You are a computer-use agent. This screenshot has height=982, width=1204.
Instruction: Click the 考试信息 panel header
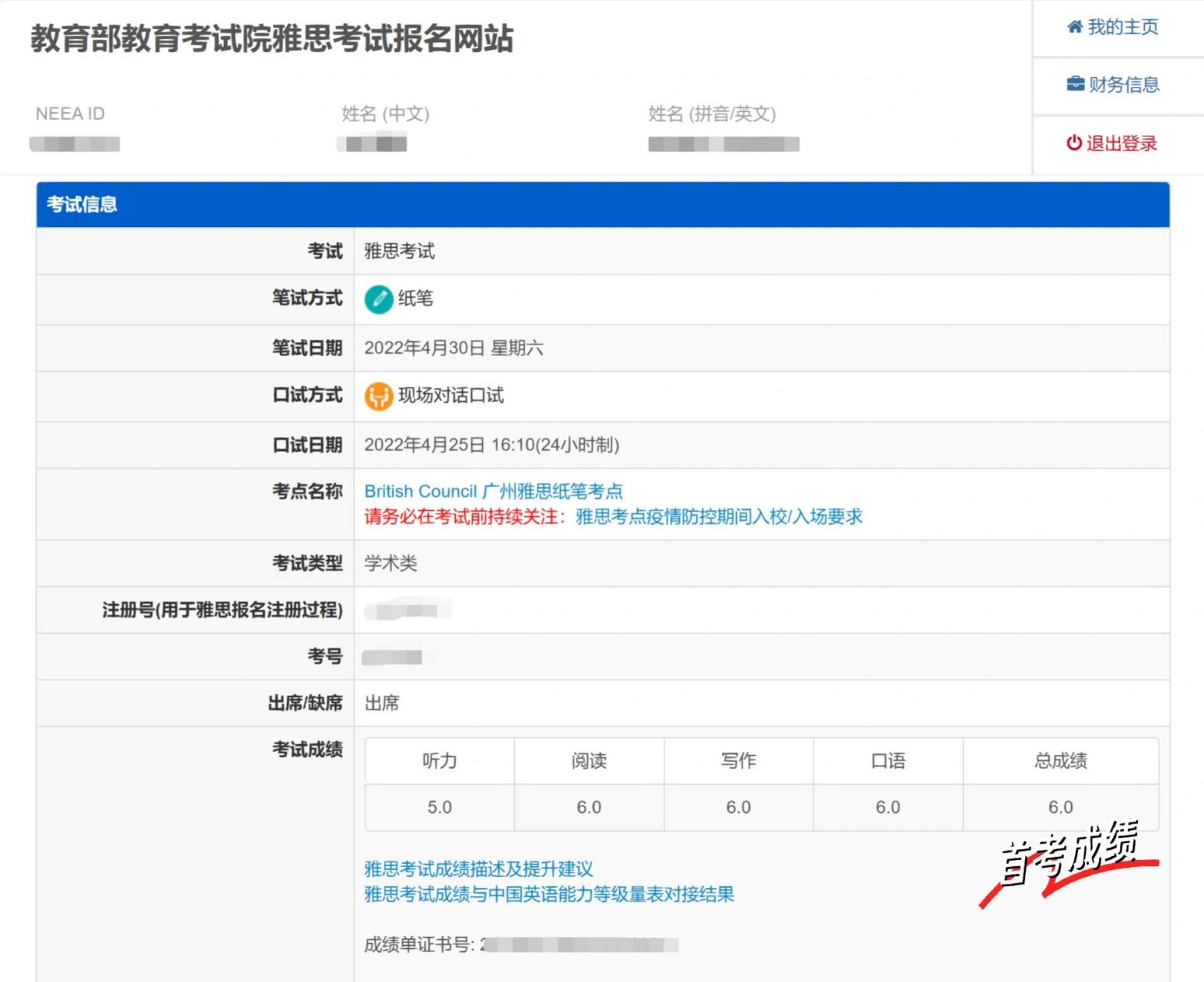[x=603, y=205]
